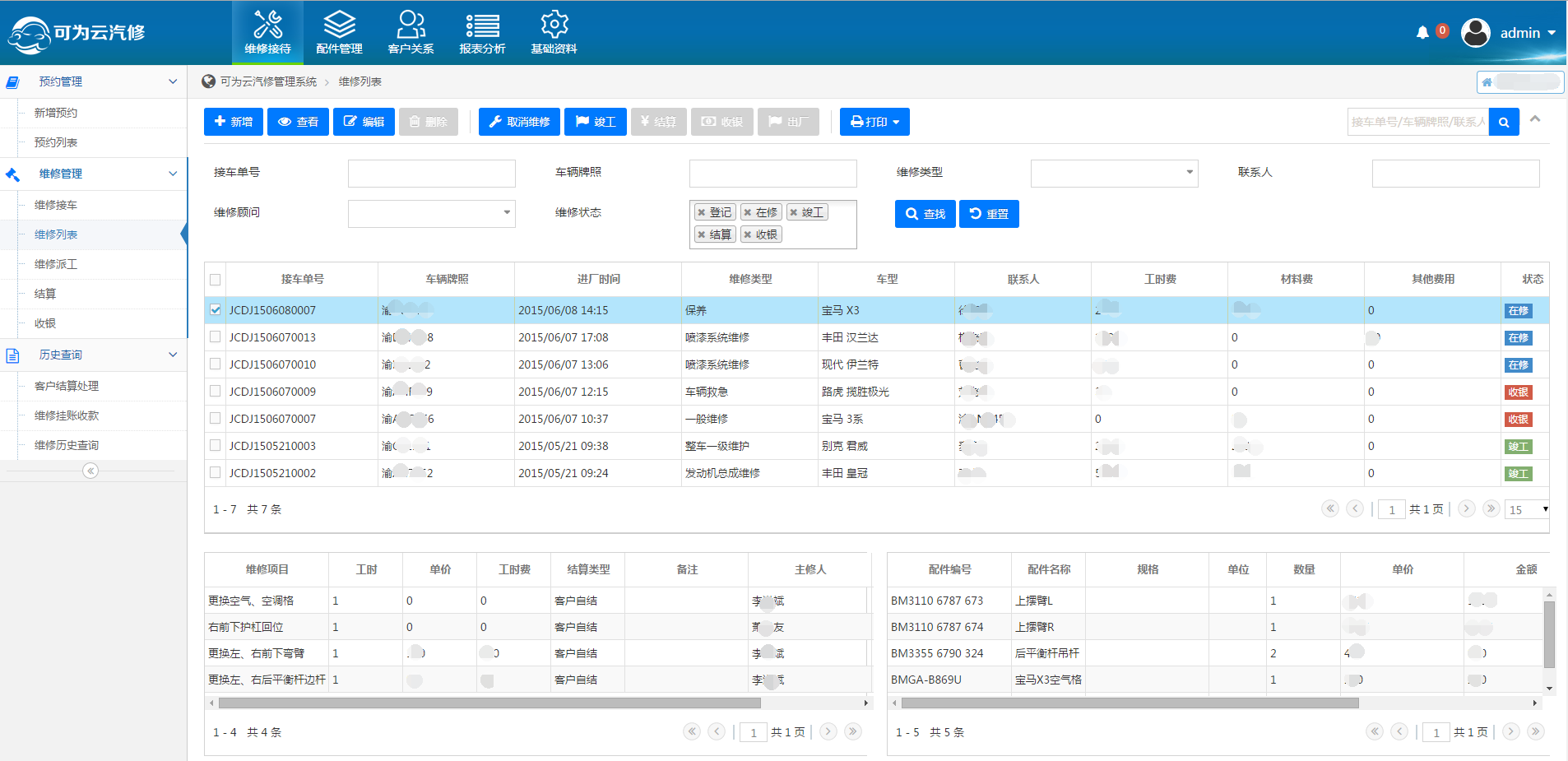Expand the 打印 dropdown button
Image resolution: width=1568 pixels, height=761 pixels.
874,122
